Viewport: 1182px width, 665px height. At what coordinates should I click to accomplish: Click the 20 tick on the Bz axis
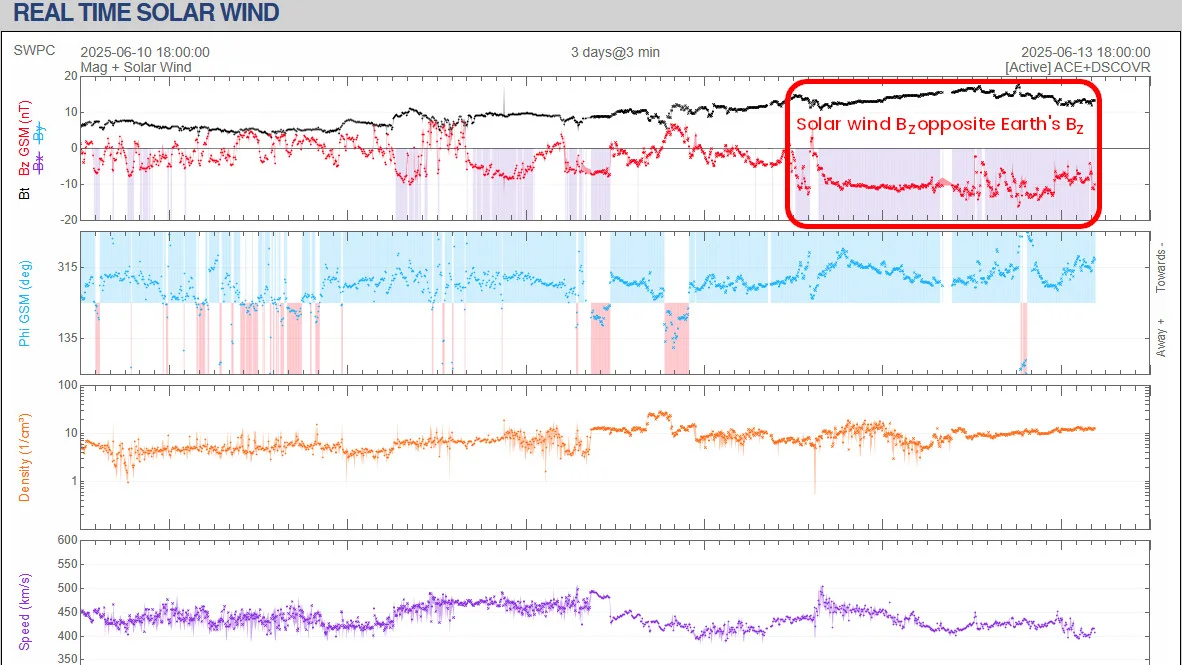(71, 76)
